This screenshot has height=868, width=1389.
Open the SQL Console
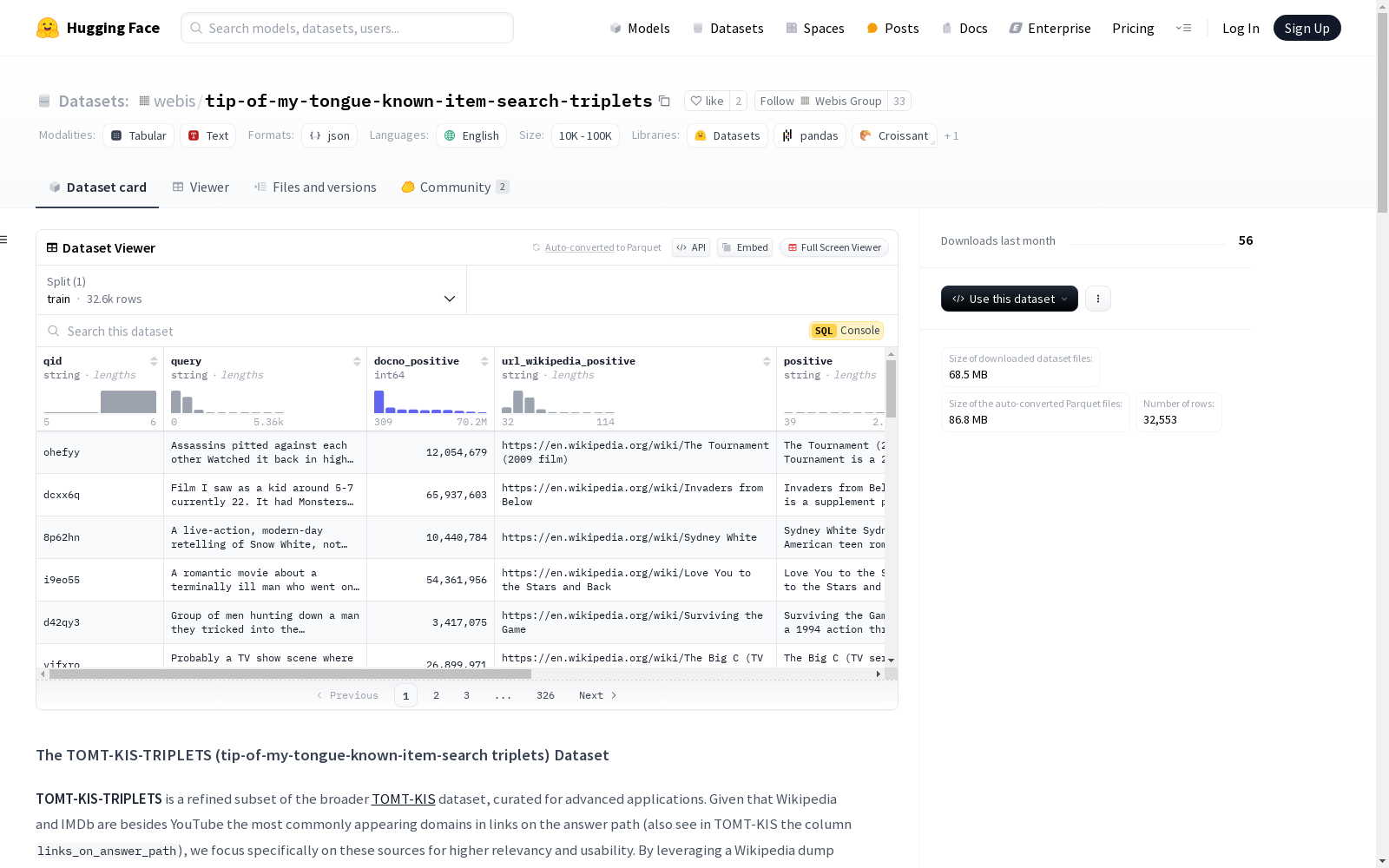click(846, 331)
